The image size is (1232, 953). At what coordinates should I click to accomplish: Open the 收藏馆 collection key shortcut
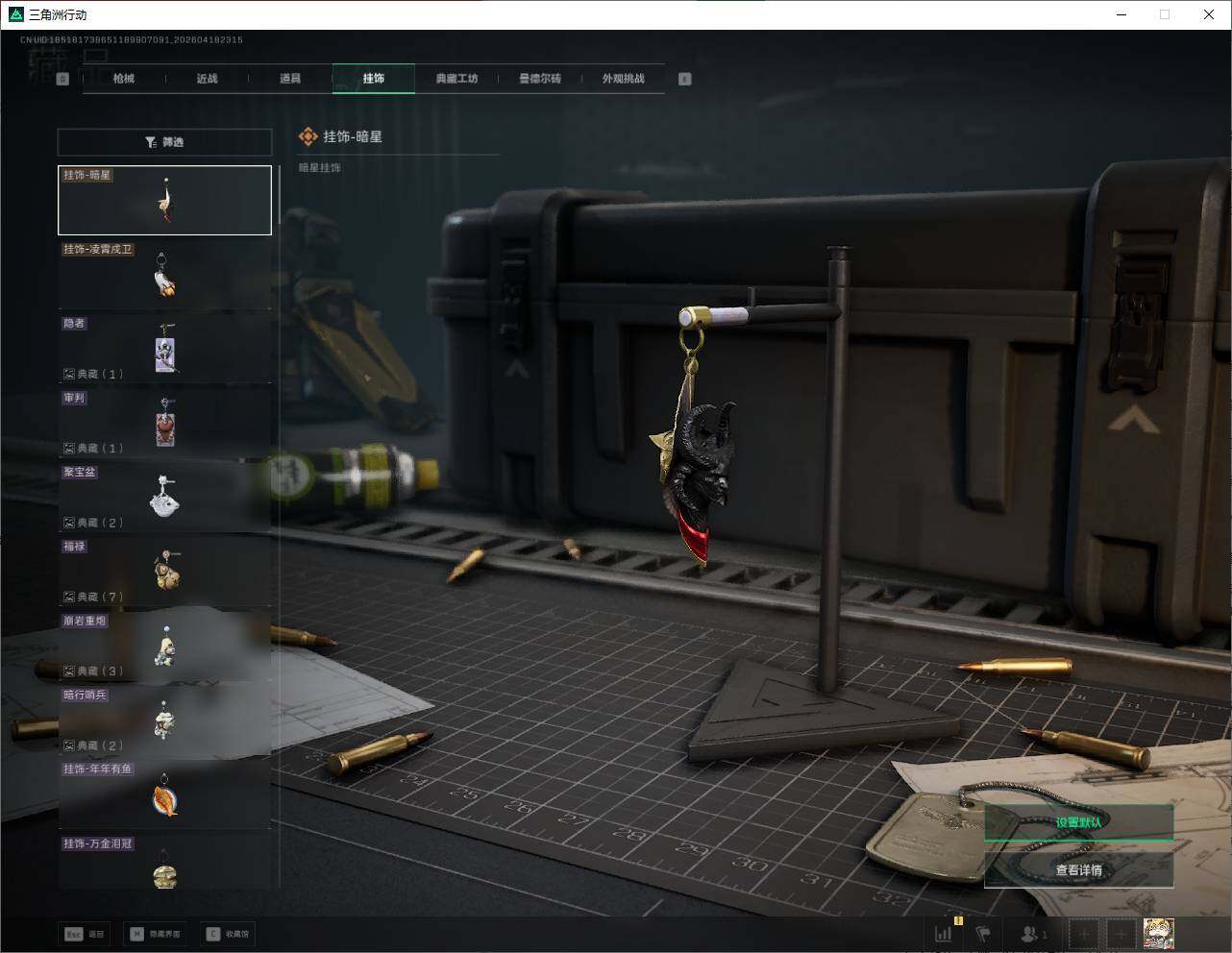pyautogui.click(x=229, y=934)
